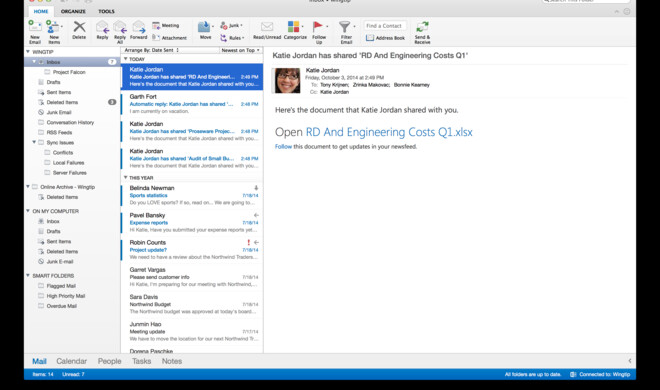
Task: Click the Move folder icon
Action: click(x=204, y=27)
